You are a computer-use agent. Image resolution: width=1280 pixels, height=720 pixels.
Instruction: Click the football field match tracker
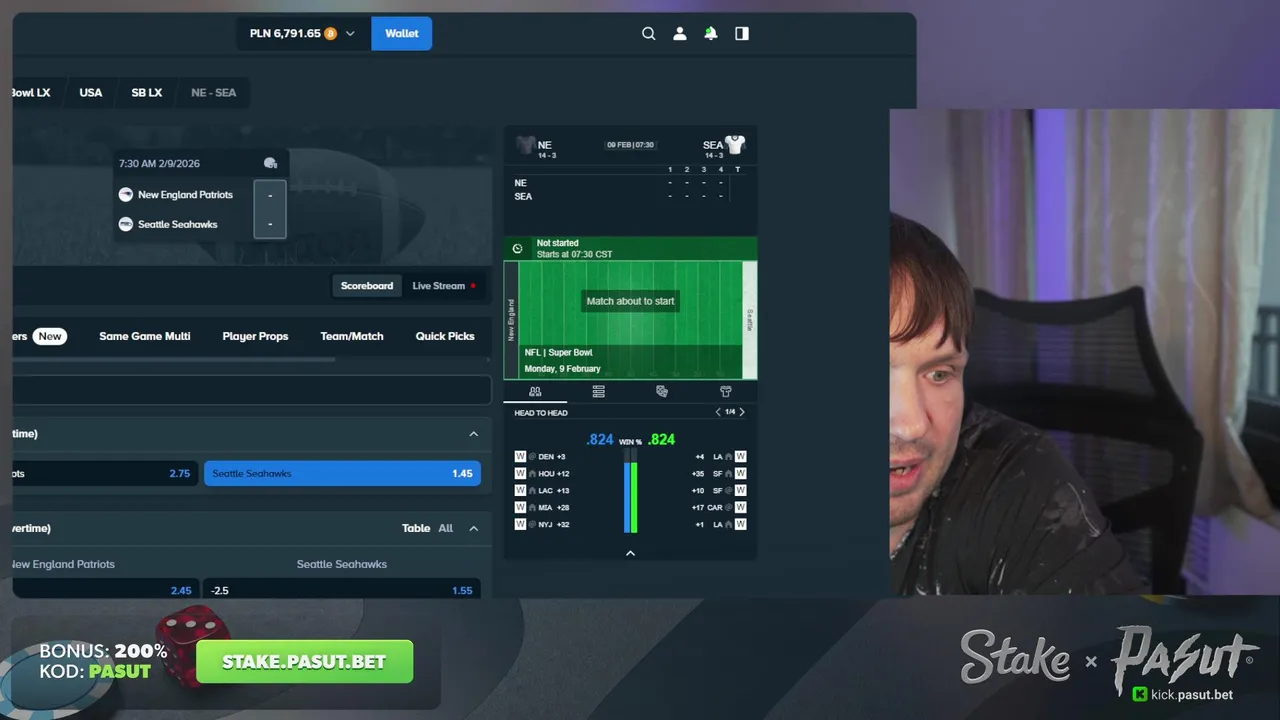[630, 320]
